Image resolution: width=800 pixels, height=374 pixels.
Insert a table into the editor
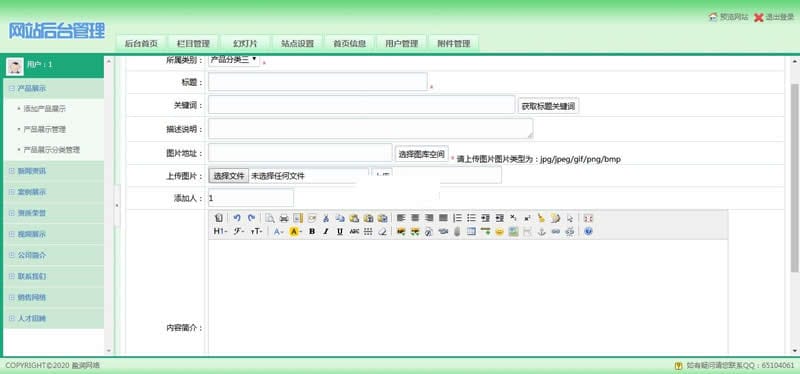tap(471, 231)
